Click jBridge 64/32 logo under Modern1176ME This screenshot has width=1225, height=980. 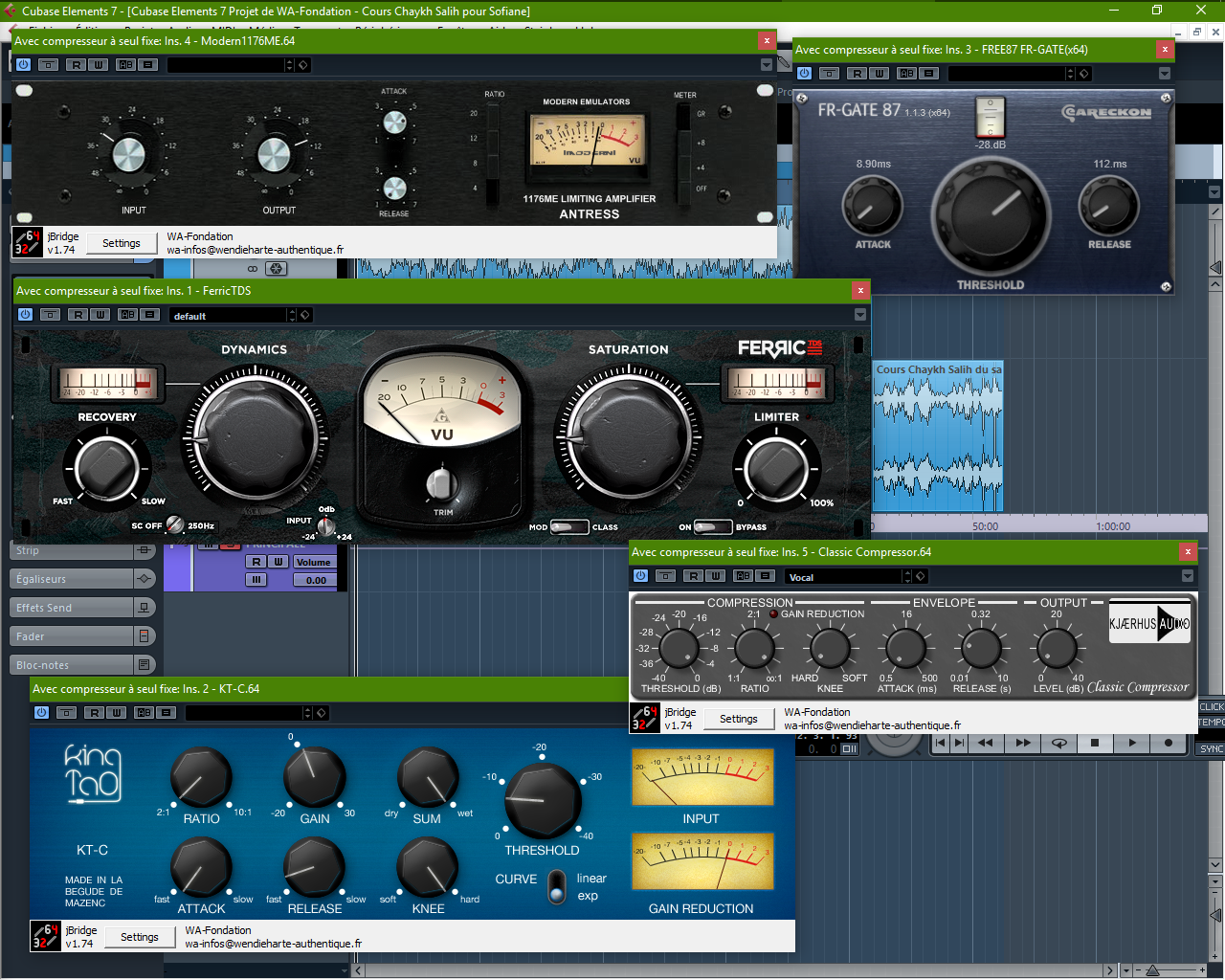tap(28, 242)
